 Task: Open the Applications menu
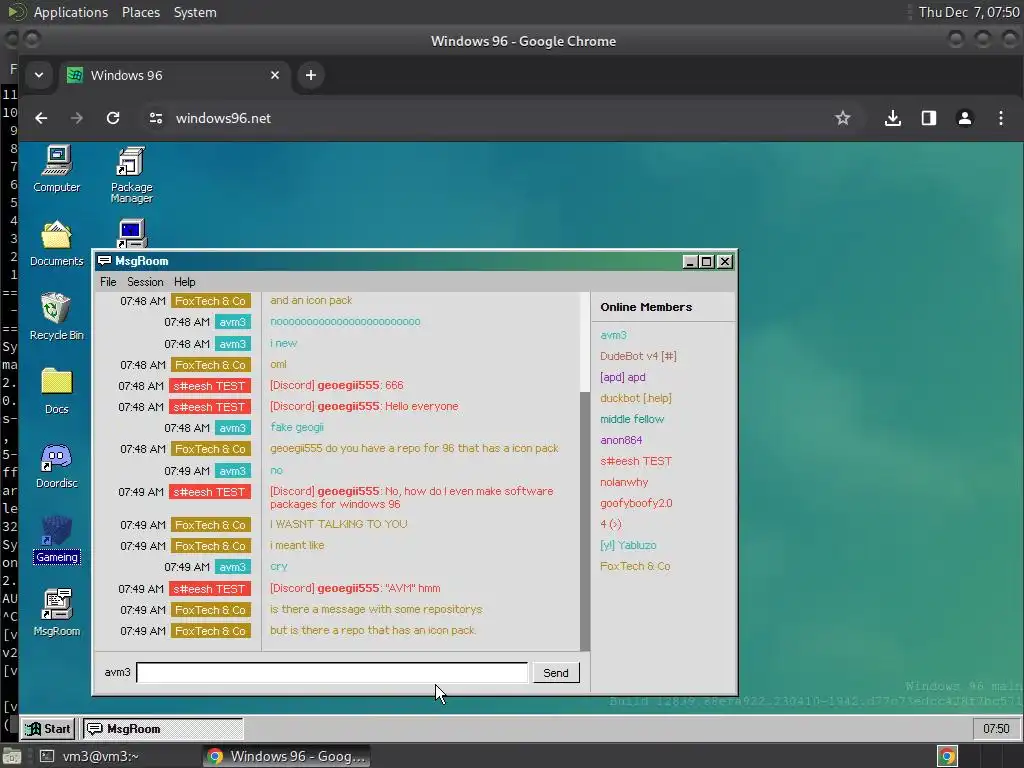(71, 12)
